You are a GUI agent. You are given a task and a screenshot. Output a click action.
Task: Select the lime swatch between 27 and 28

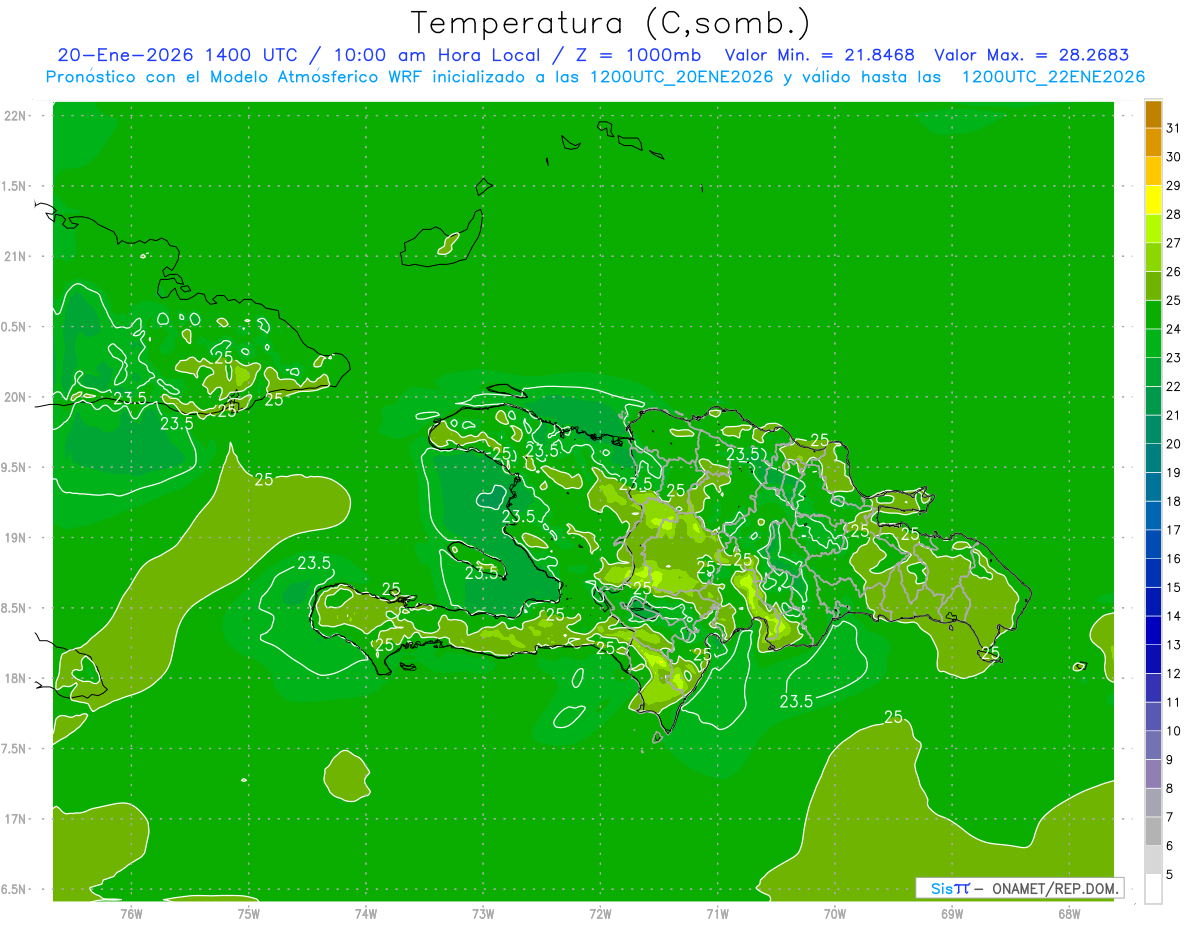[1153, 228]
